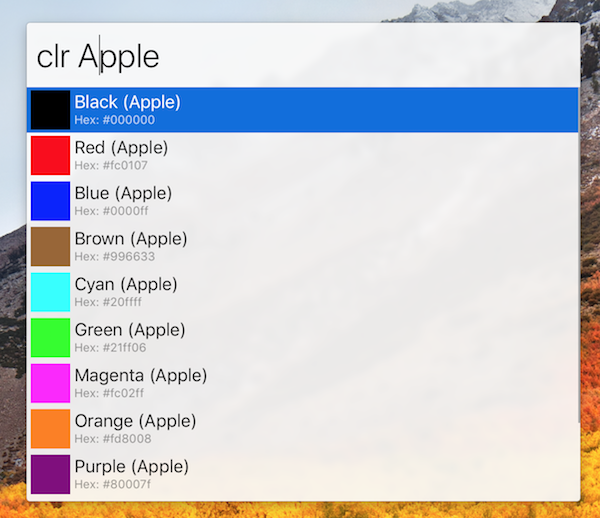Click the magenta color swatch
This screenshot has height=518, width=600.
(x=50, y=383)
